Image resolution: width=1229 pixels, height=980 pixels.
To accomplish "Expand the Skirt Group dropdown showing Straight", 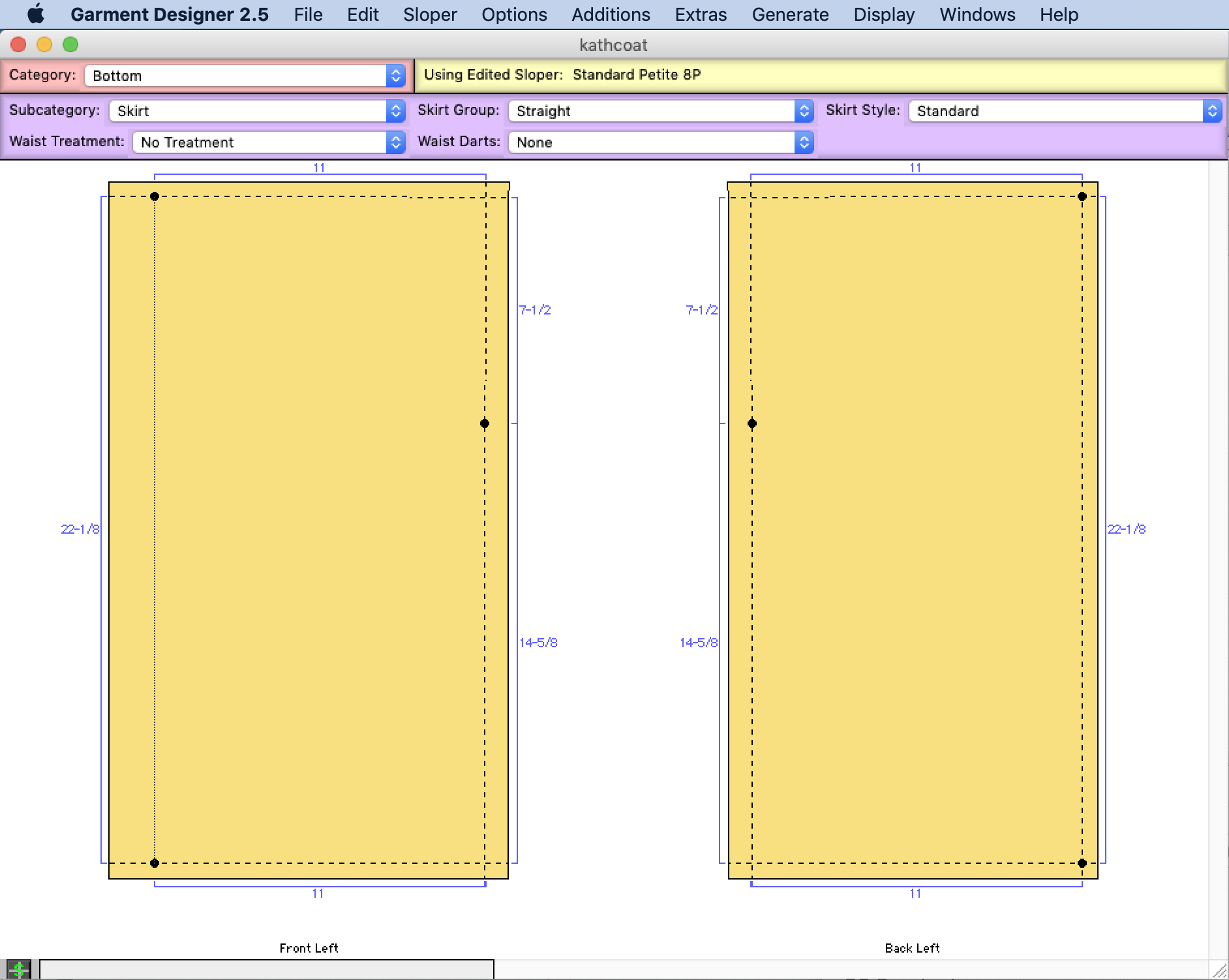I will 661,111.
